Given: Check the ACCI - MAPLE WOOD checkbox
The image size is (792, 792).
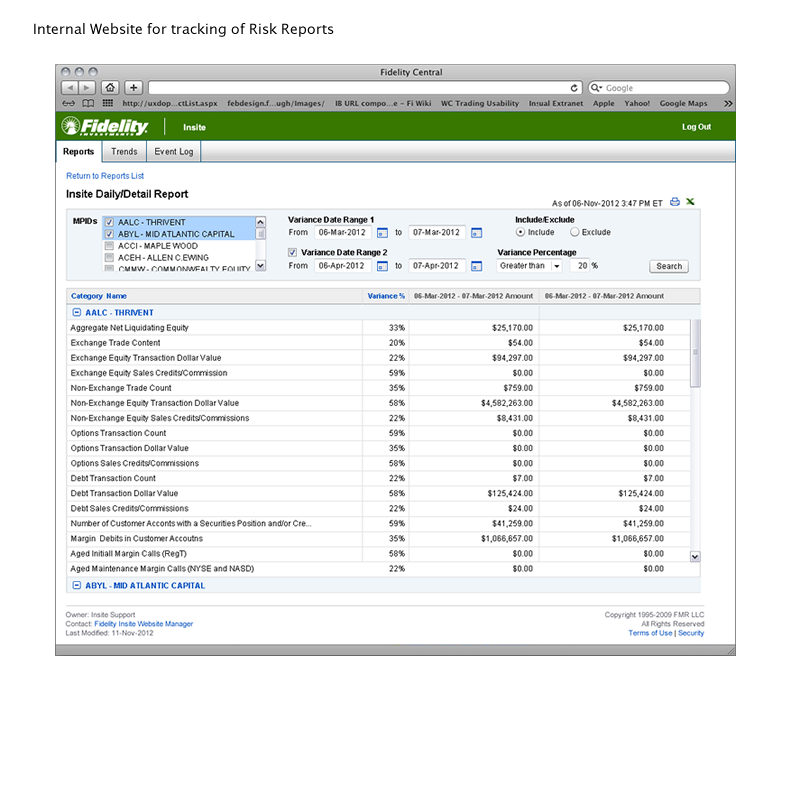Looking at the screenshot, I should pos(110,245).
